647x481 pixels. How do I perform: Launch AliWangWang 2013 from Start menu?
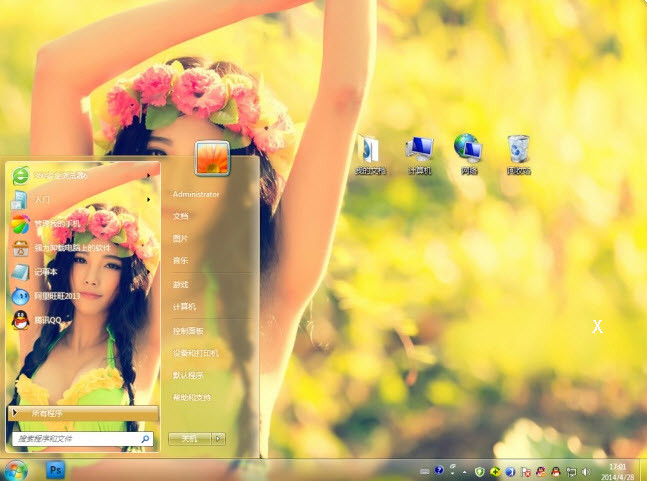click(x=56, y=296)
